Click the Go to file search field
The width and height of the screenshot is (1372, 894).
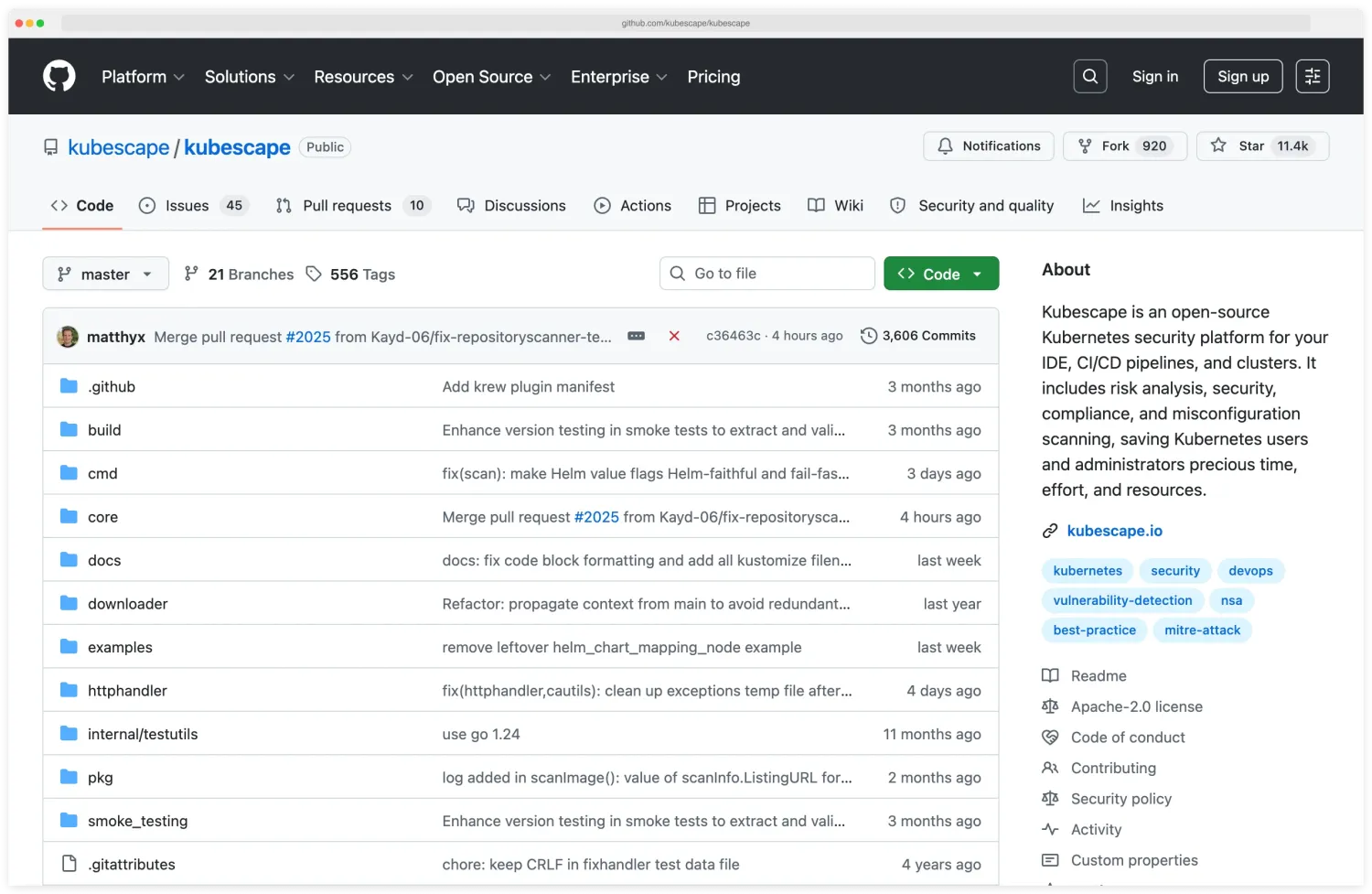[x=767, y=274]
